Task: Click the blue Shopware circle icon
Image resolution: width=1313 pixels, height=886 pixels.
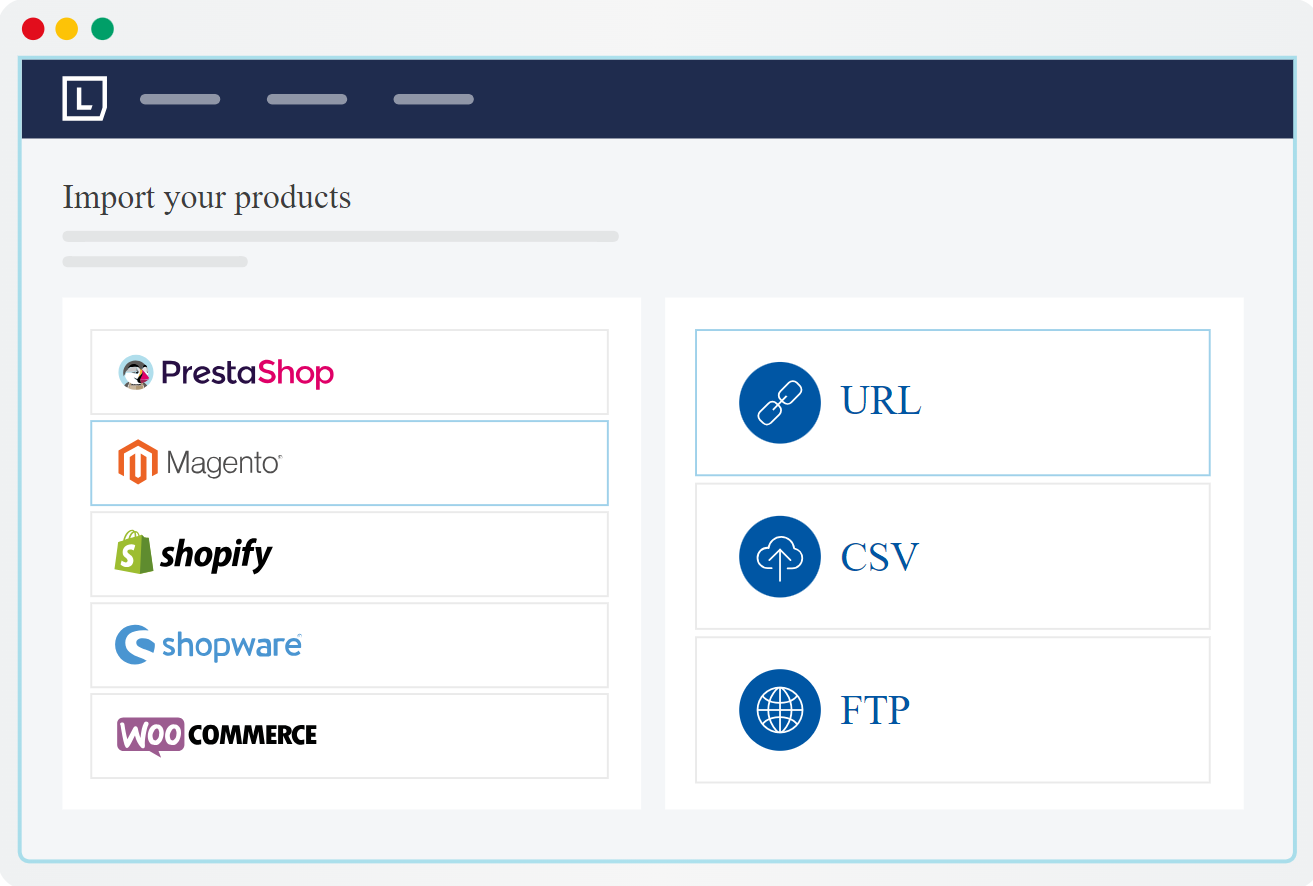Action: pos(135,645)
